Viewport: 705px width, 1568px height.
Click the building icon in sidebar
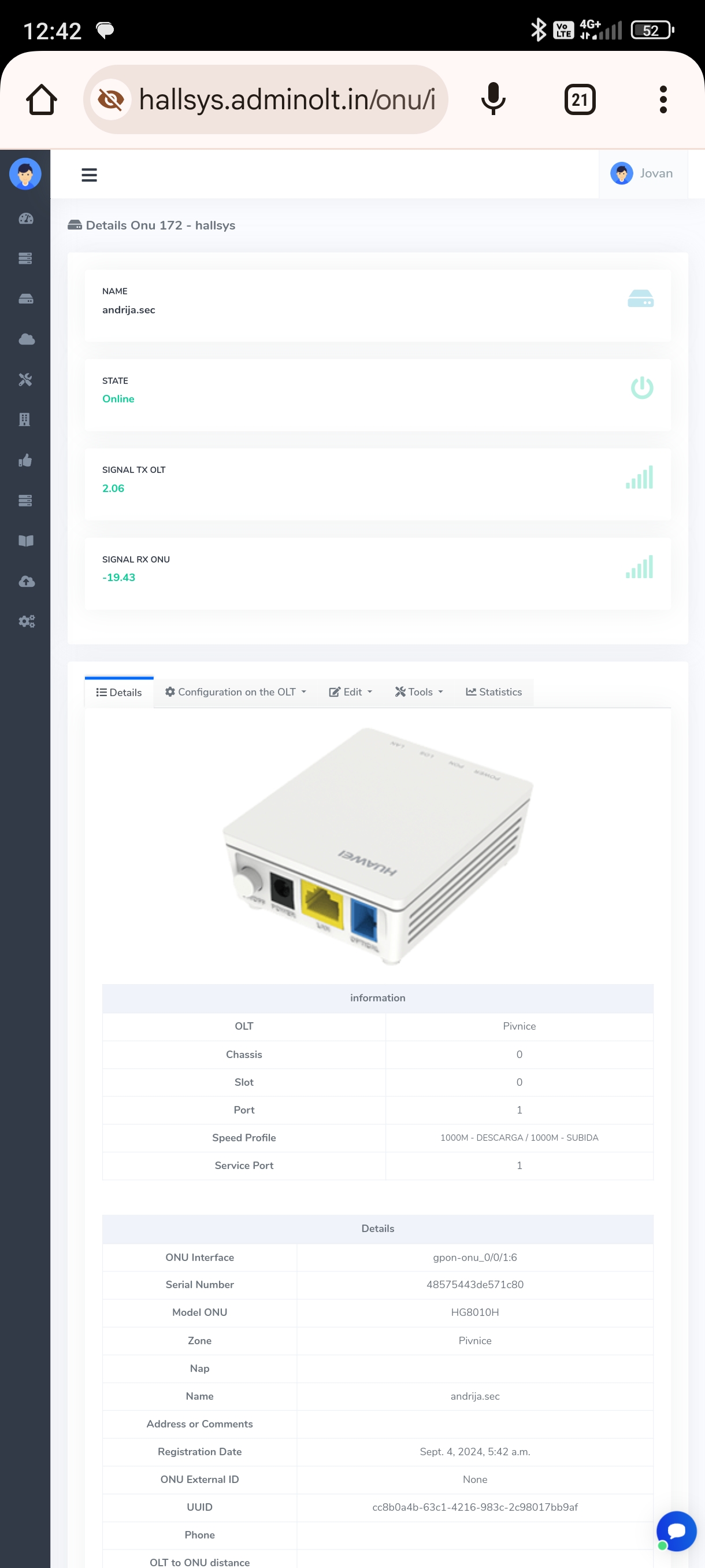25,419
